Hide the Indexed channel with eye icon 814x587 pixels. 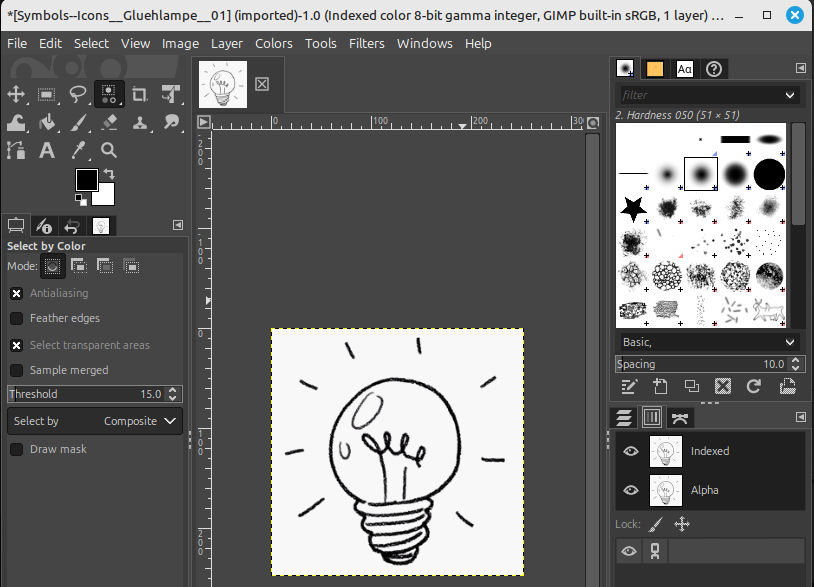630,451
